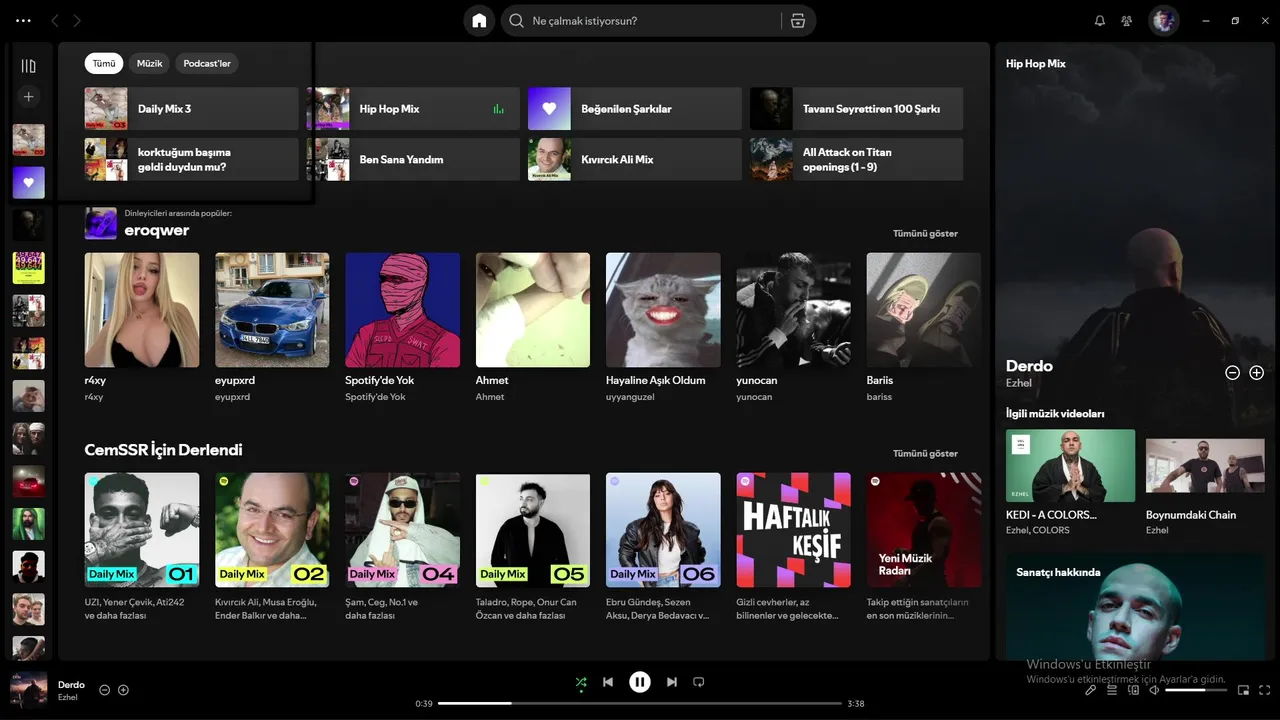Open the user profile avatar menu
The width and height of the screenshot is (1280, 720).
click(x=1164, y=21)
